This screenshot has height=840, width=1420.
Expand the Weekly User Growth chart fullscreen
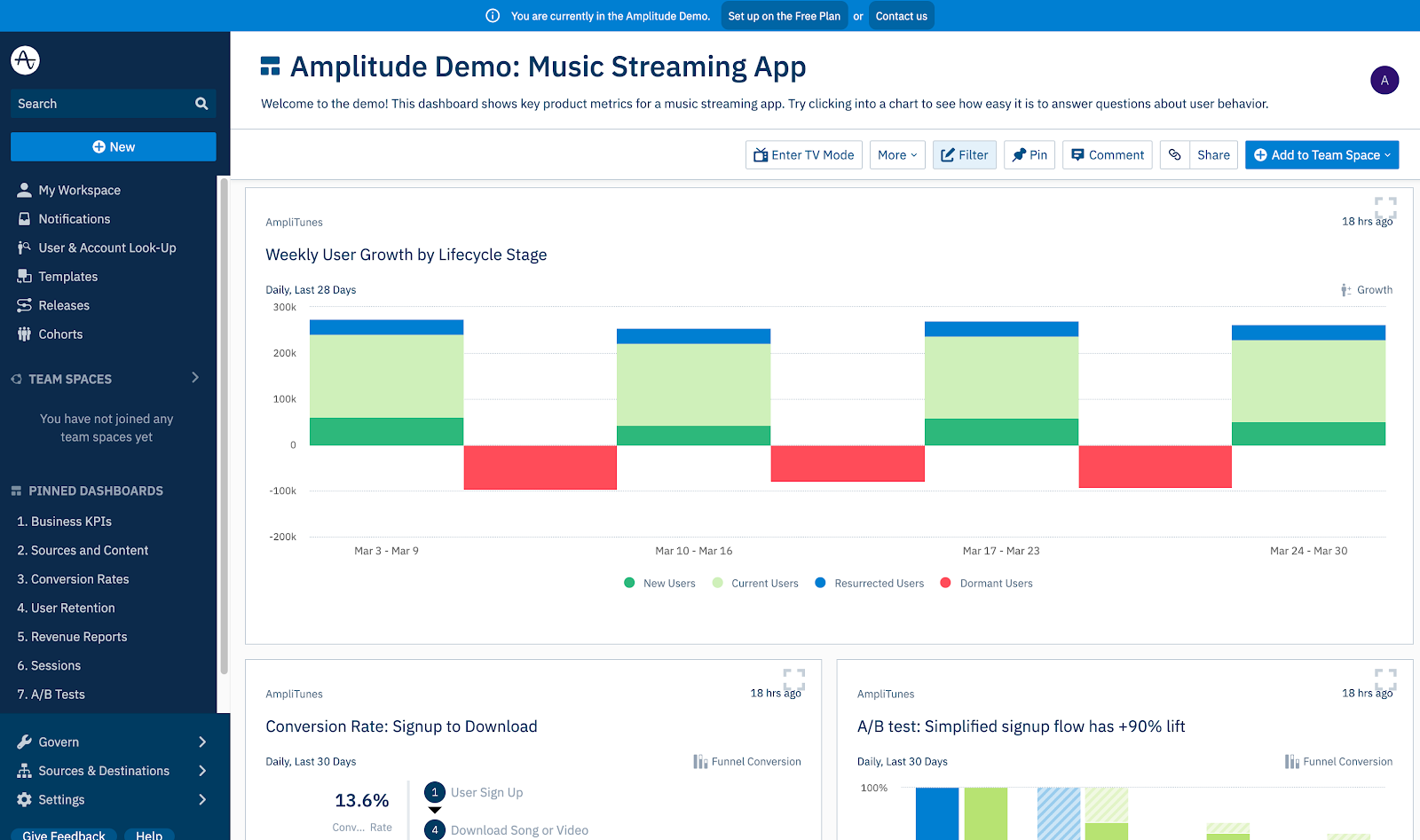tap(1384, 208)
